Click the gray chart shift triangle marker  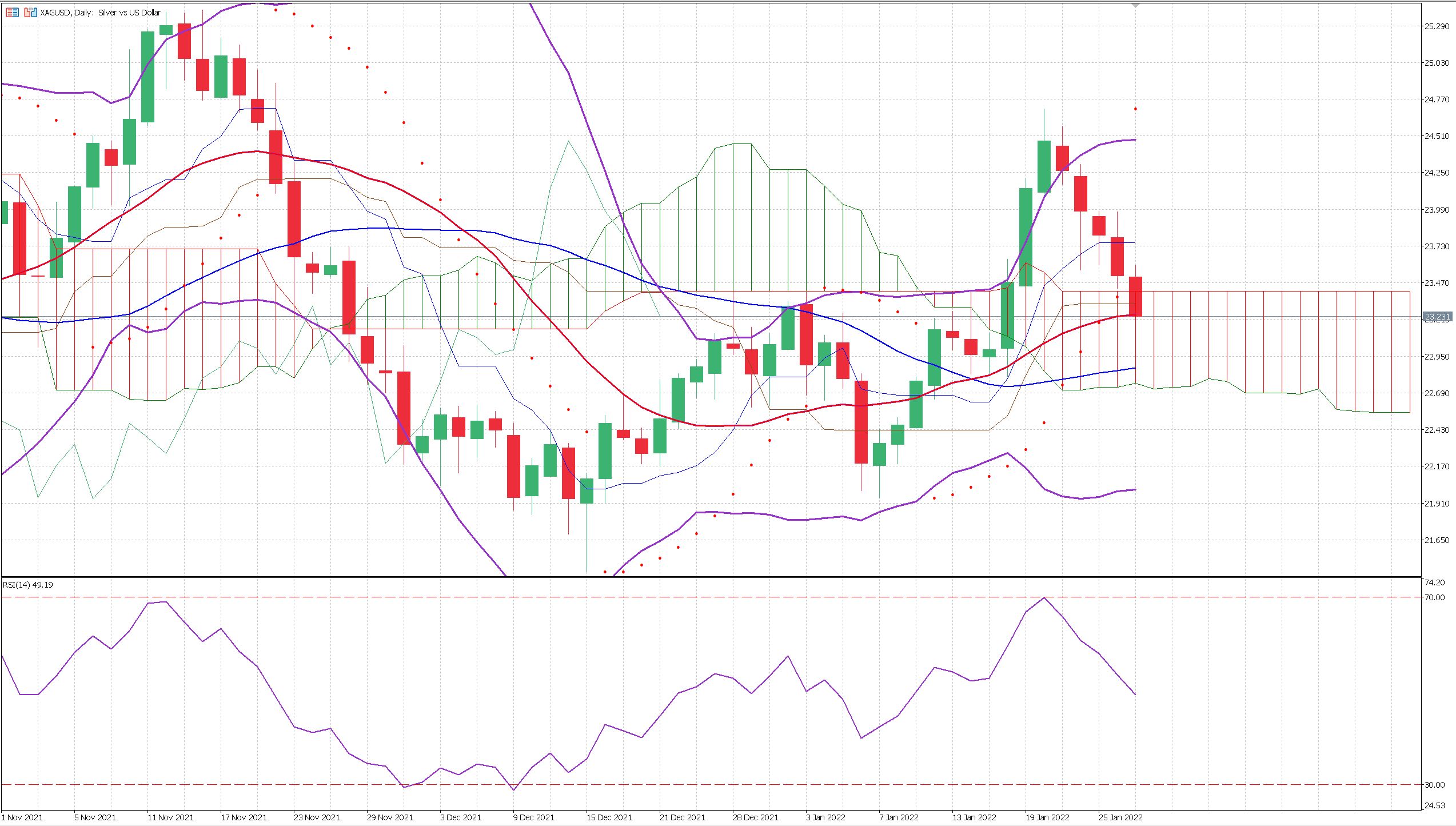click(x=1135, y=5)
